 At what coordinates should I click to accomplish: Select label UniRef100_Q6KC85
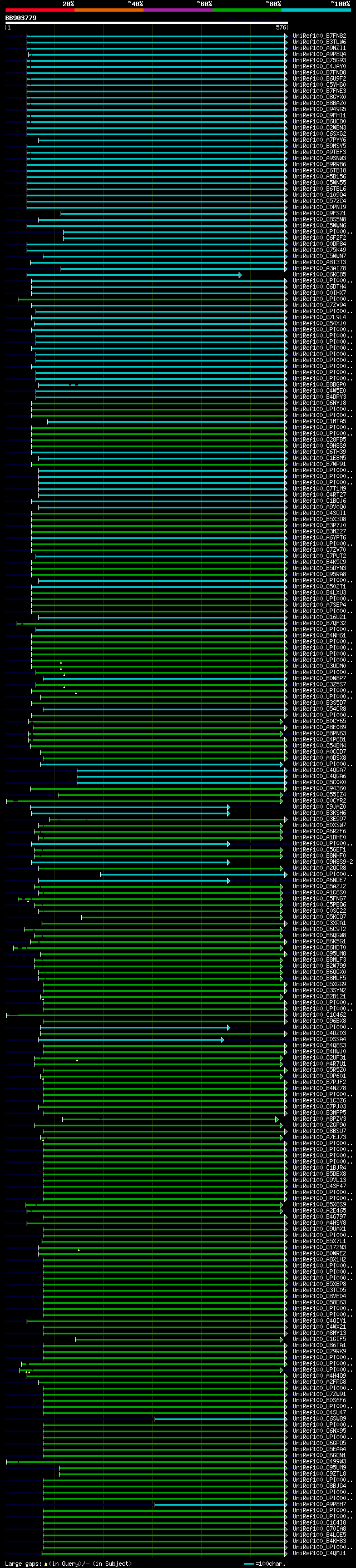pyautogui.click(x=319, y=275)
